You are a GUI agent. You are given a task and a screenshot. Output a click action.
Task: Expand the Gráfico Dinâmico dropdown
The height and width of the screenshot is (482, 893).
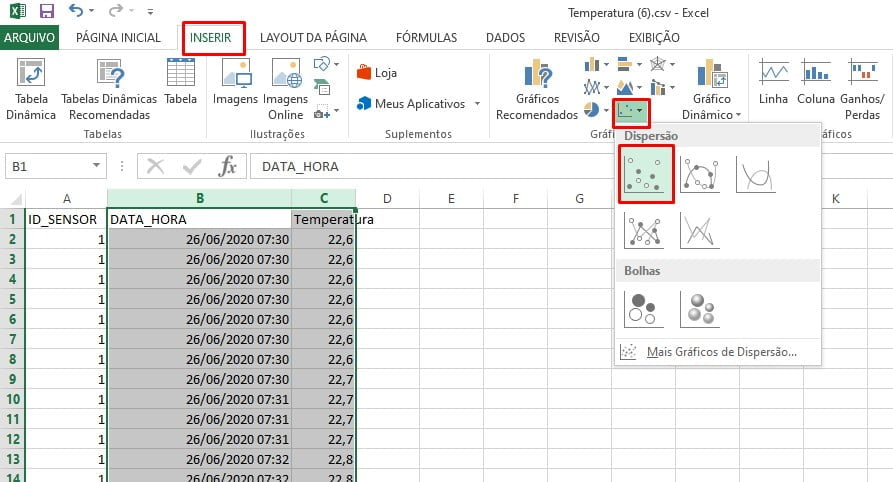click(712, 115)
